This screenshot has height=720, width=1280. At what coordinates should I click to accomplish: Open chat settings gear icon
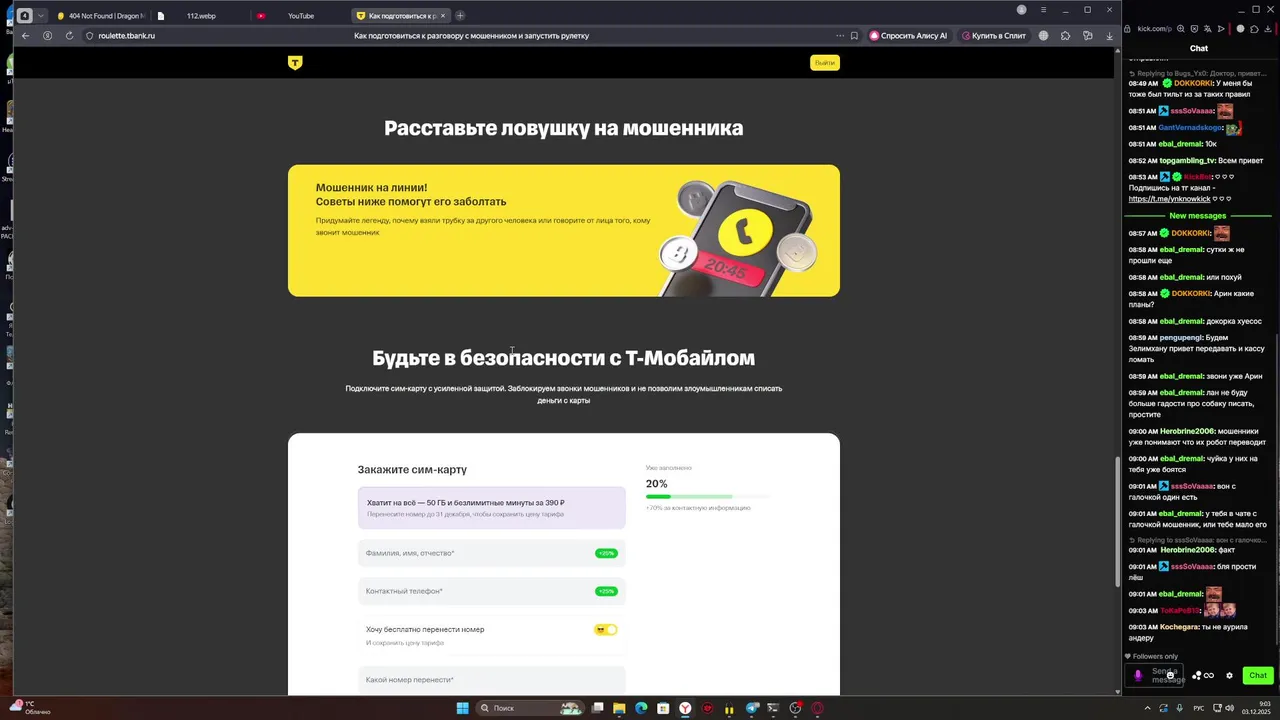1229,676
